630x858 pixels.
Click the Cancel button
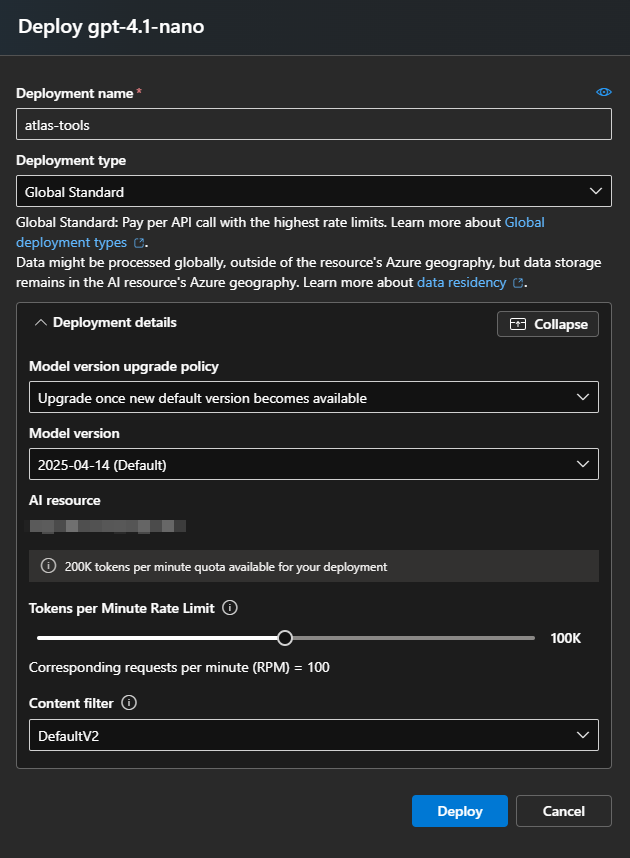(x=564, y=811)
